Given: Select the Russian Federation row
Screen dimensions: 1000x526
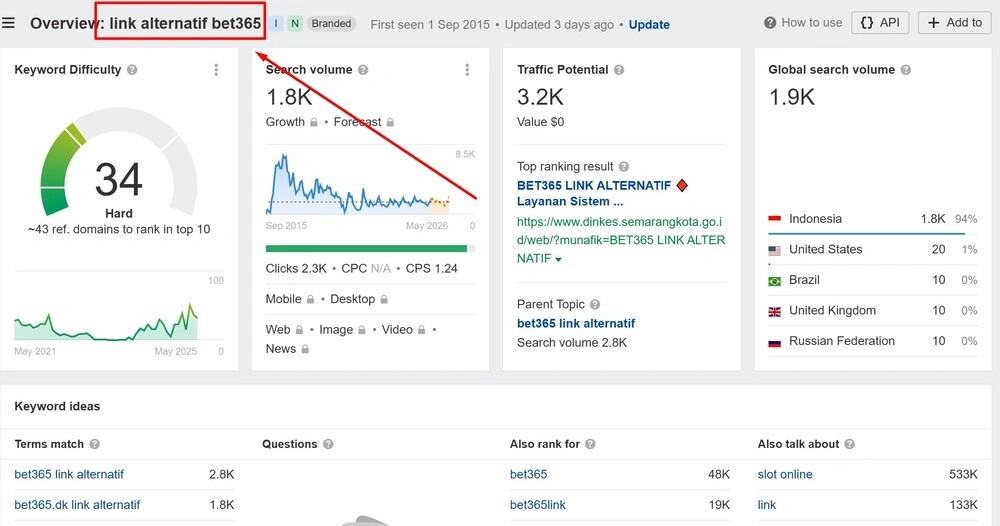Looking at the screenshot, I should point(872,341).
